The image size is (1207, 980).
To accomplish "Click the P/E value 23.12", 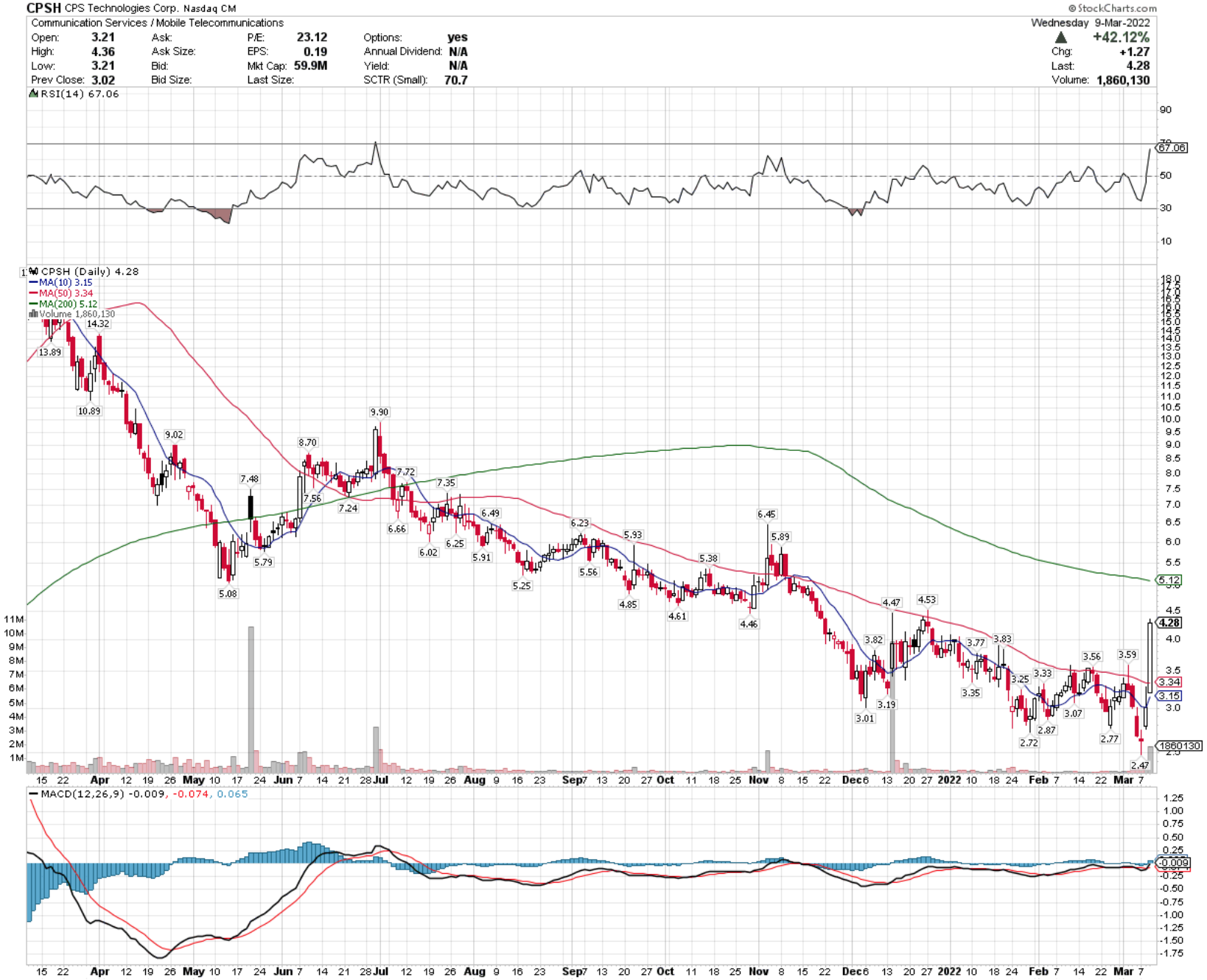I will 312,37.
